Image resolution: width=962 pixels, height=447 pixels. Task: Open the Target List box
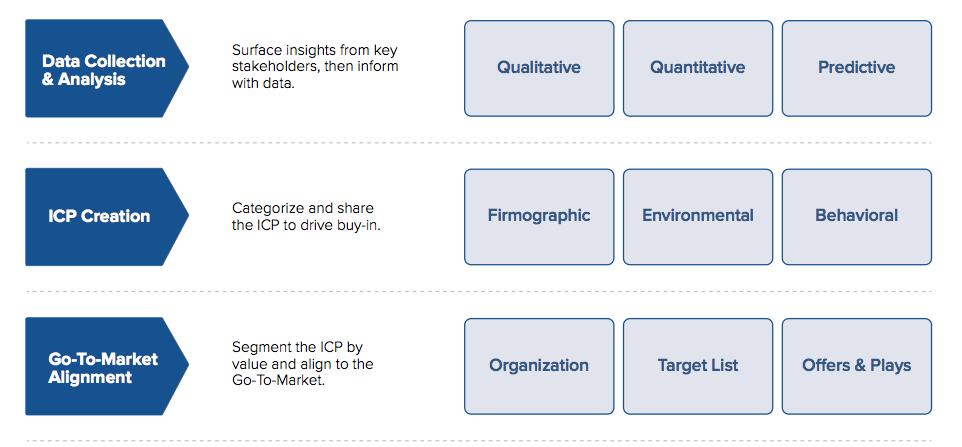(697, 366)
